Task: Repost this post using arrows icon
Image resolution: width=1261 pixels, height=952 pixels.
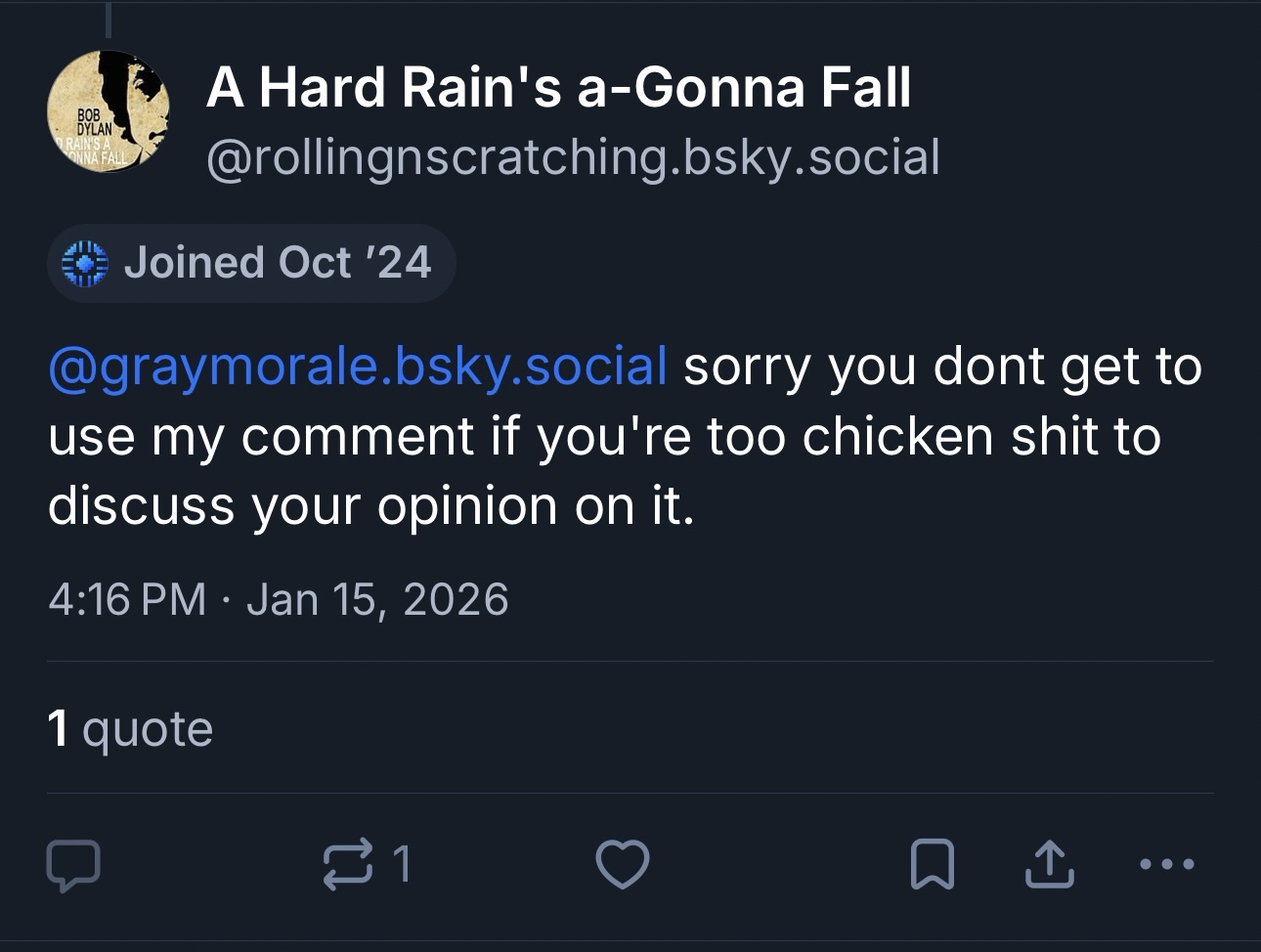Action: [348, 864]
